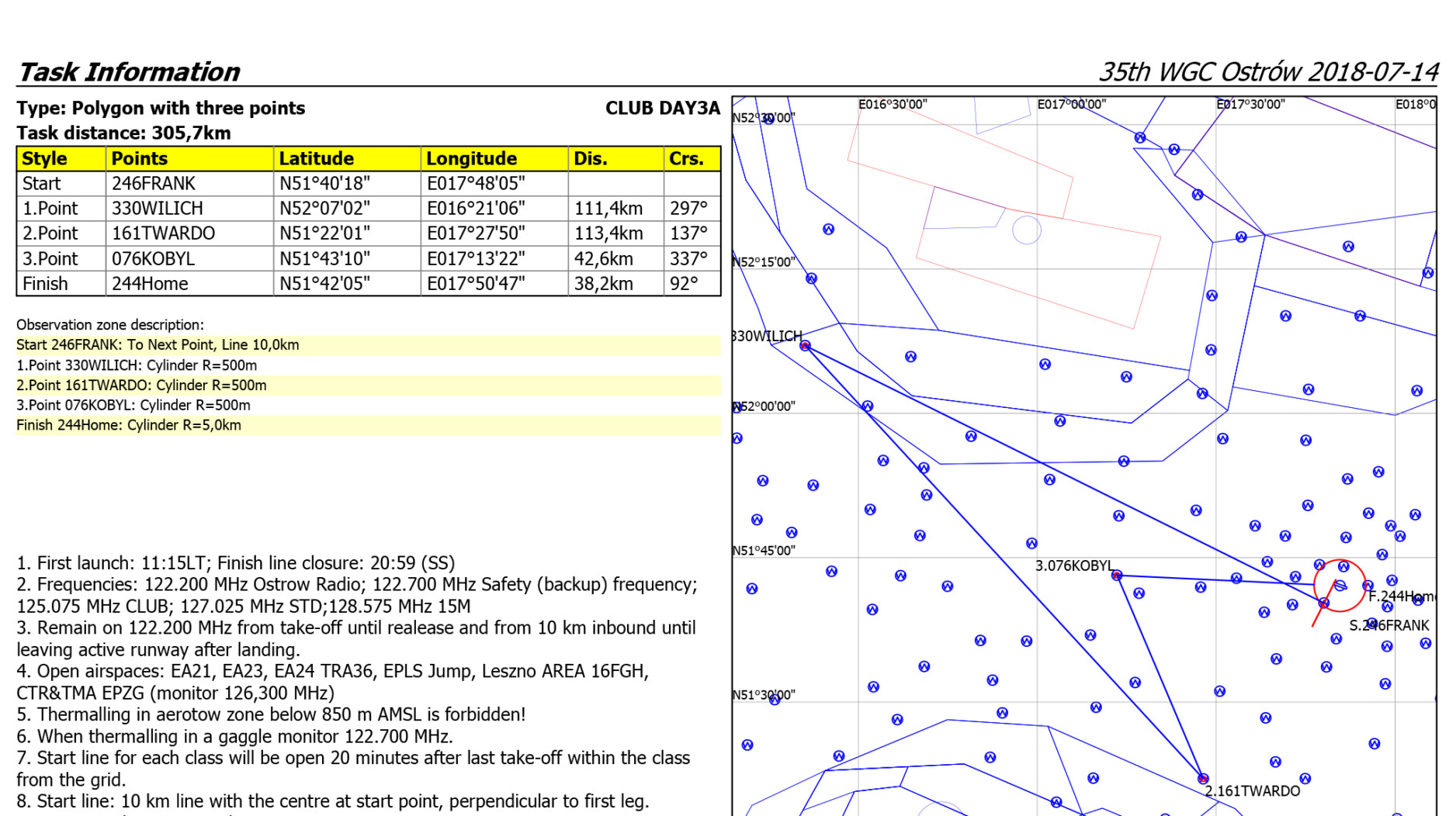The image size is (1456, 816).
Task: Click the small circle inside pink airspace zone
Action: coord(1026,230)
